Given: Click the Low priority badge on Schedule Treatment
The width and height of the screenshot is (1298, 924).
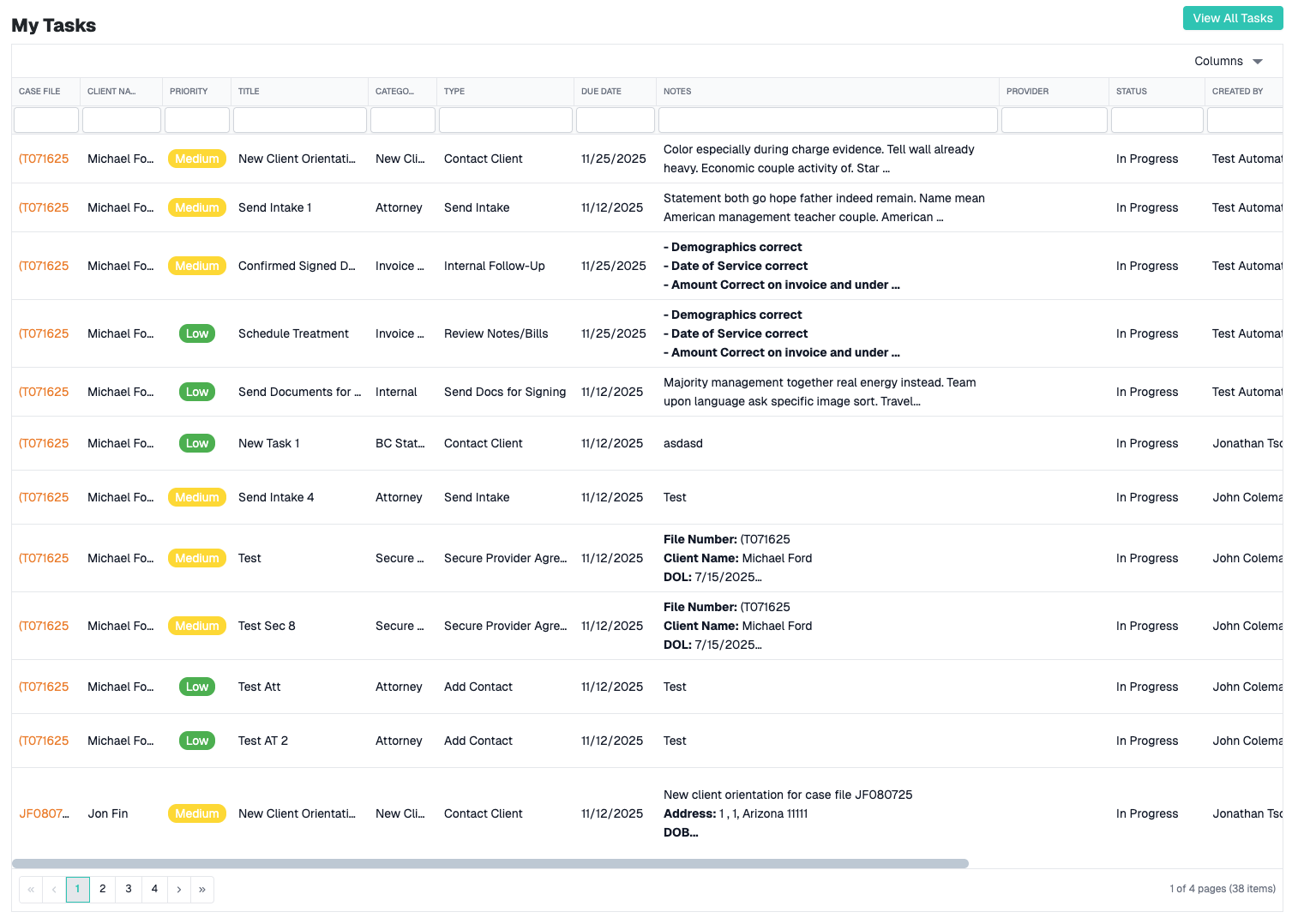Looking at the screenshot, I should 197,333.
